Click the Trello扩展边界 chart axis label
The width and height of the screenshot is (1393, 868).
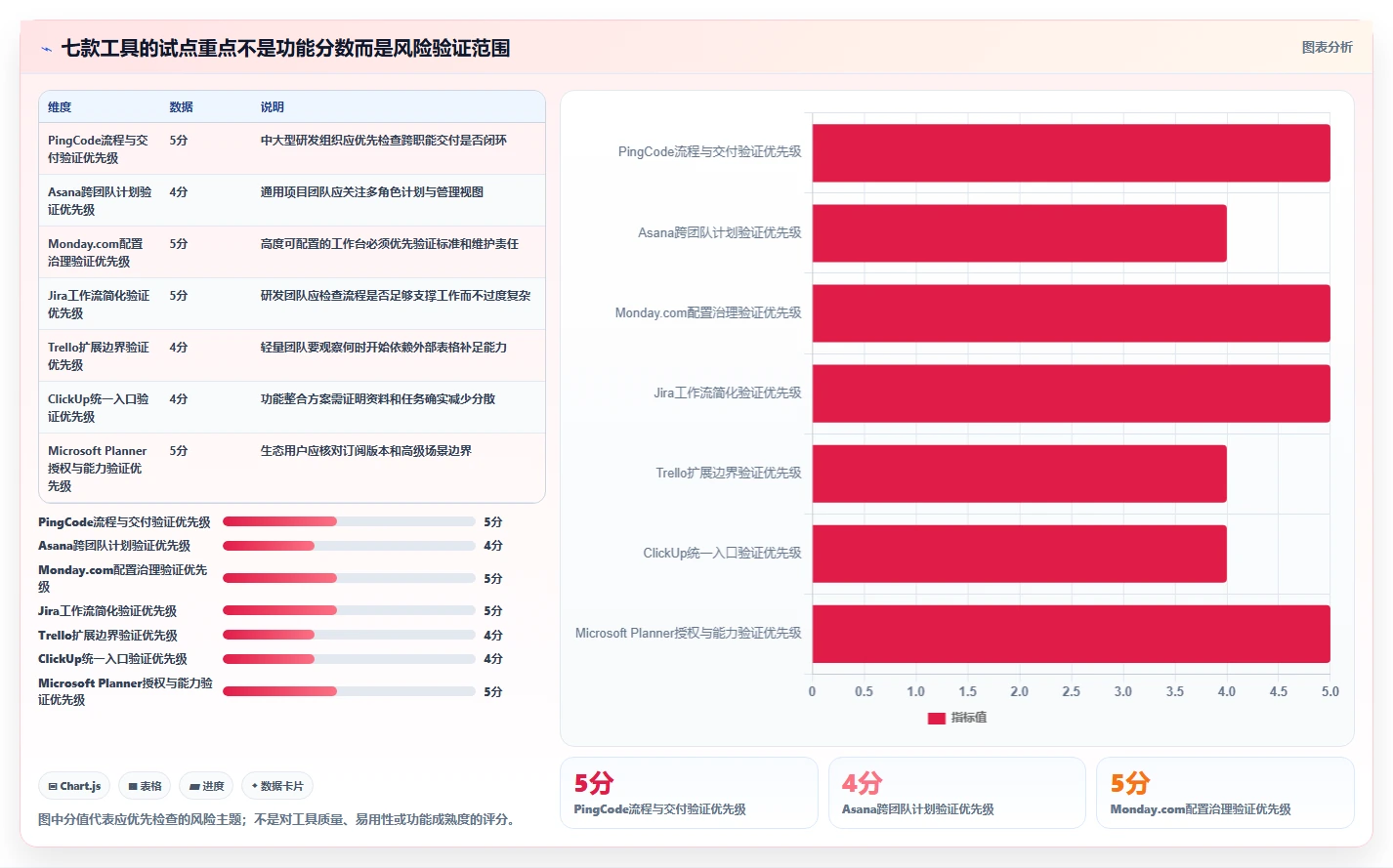728,474
